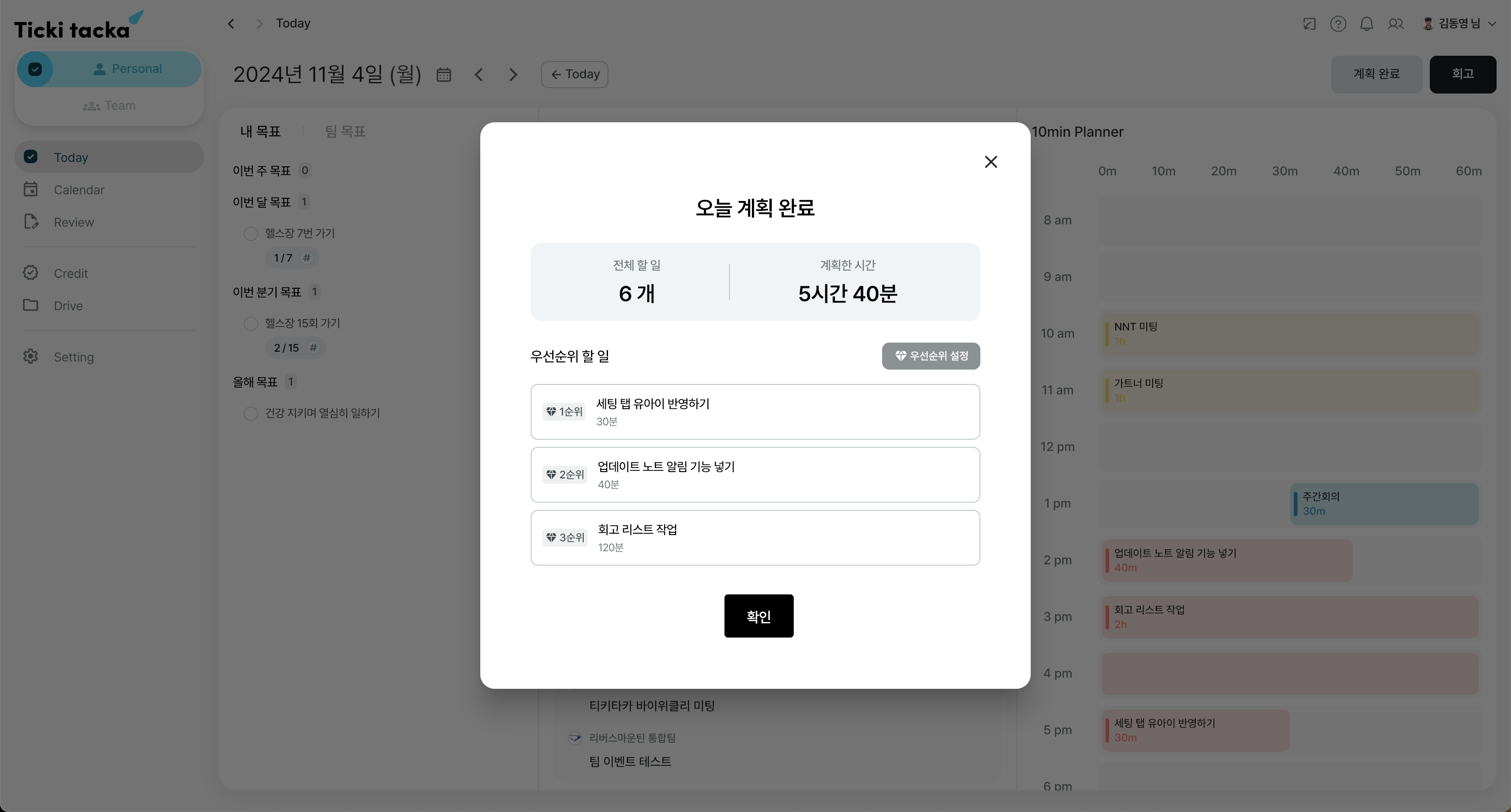The width and height of the screenshot is (1511, 812).
Task: Click the calendar picker icon beside date
Action: [x=443, y=75]
